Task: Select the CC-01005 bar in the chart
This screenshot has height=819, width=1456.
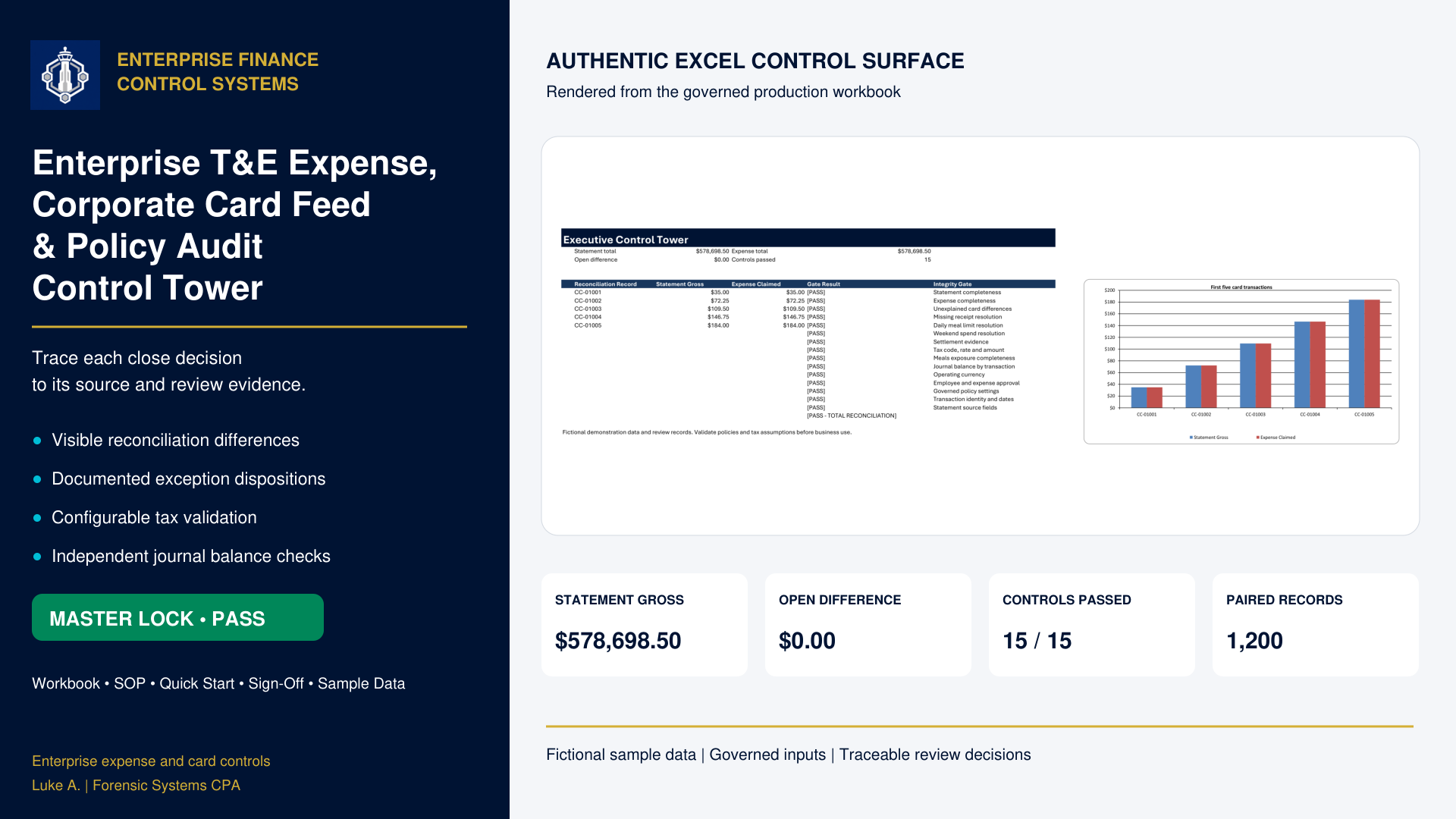Action: pyautogui.click(x=1364, y=354)
